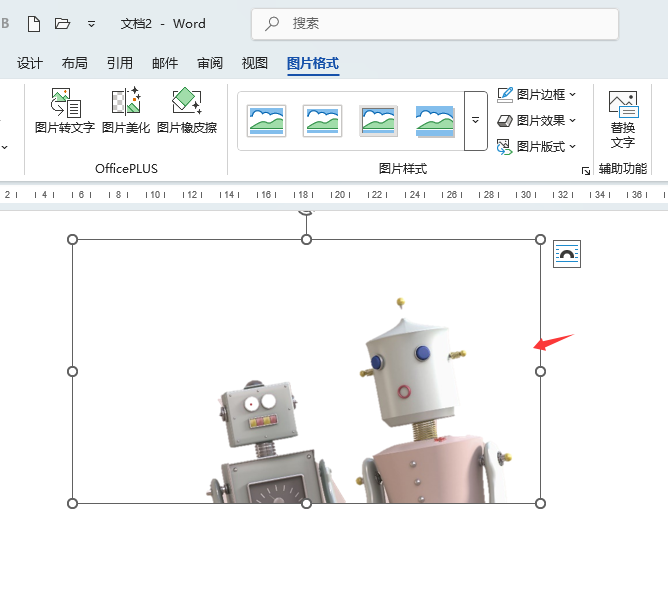
Task: Open the 图片样式 dialog launcher
Action: pyautogui.click(x=586, y=171)
